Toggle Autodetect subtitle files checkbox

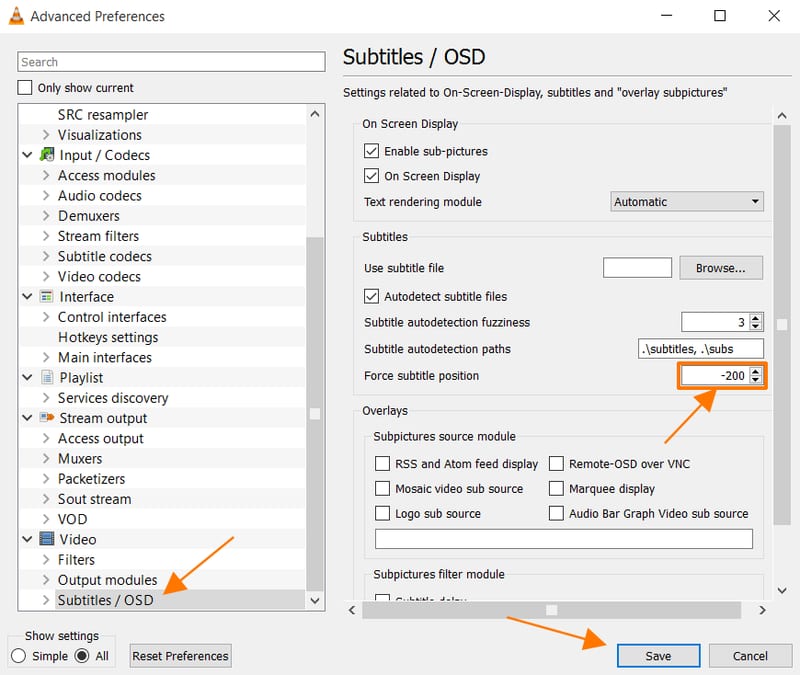click(x=371, y=296)
